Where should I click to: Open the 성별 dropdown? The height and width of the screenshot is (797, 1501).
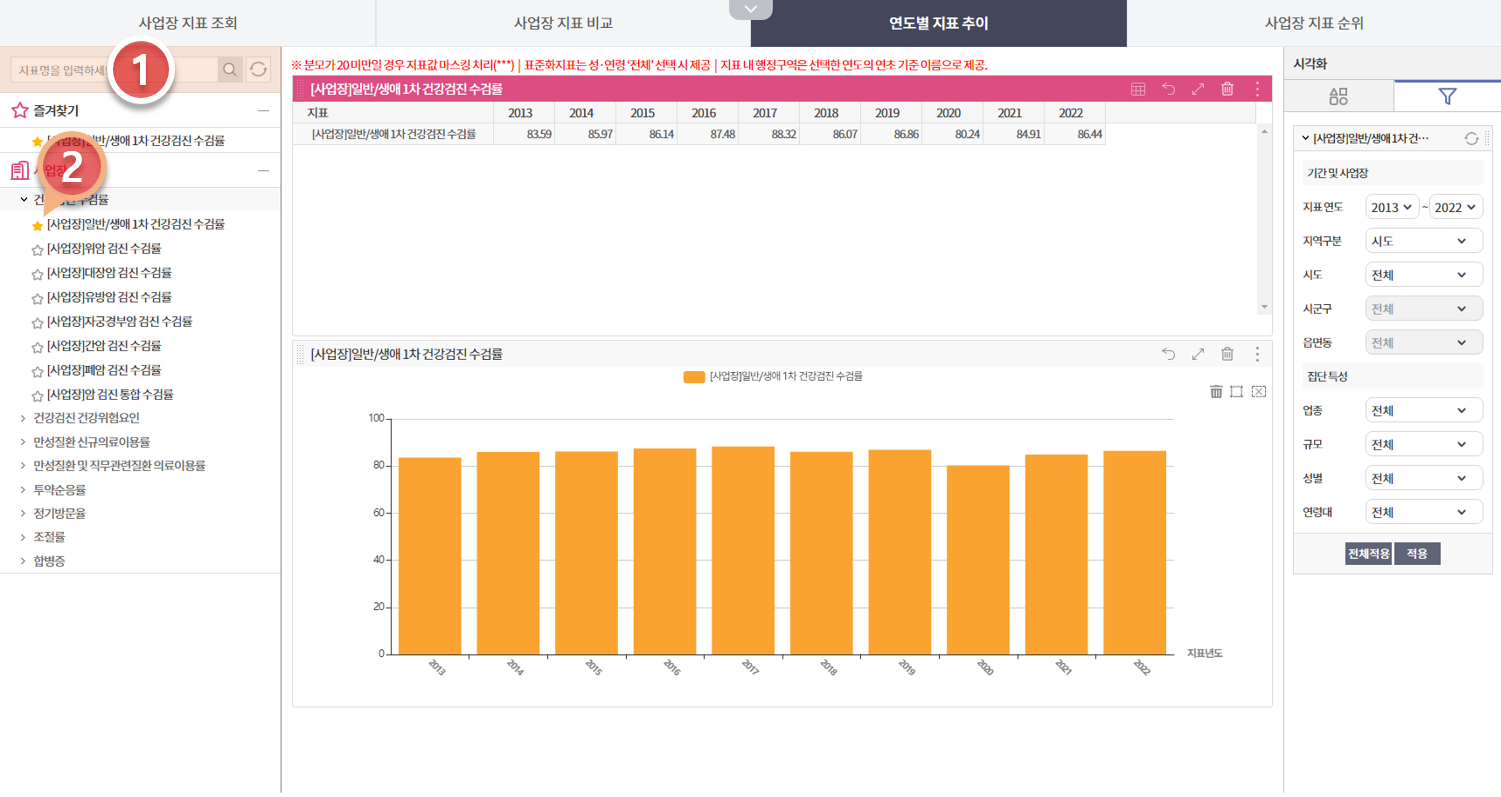[1424, 478]
